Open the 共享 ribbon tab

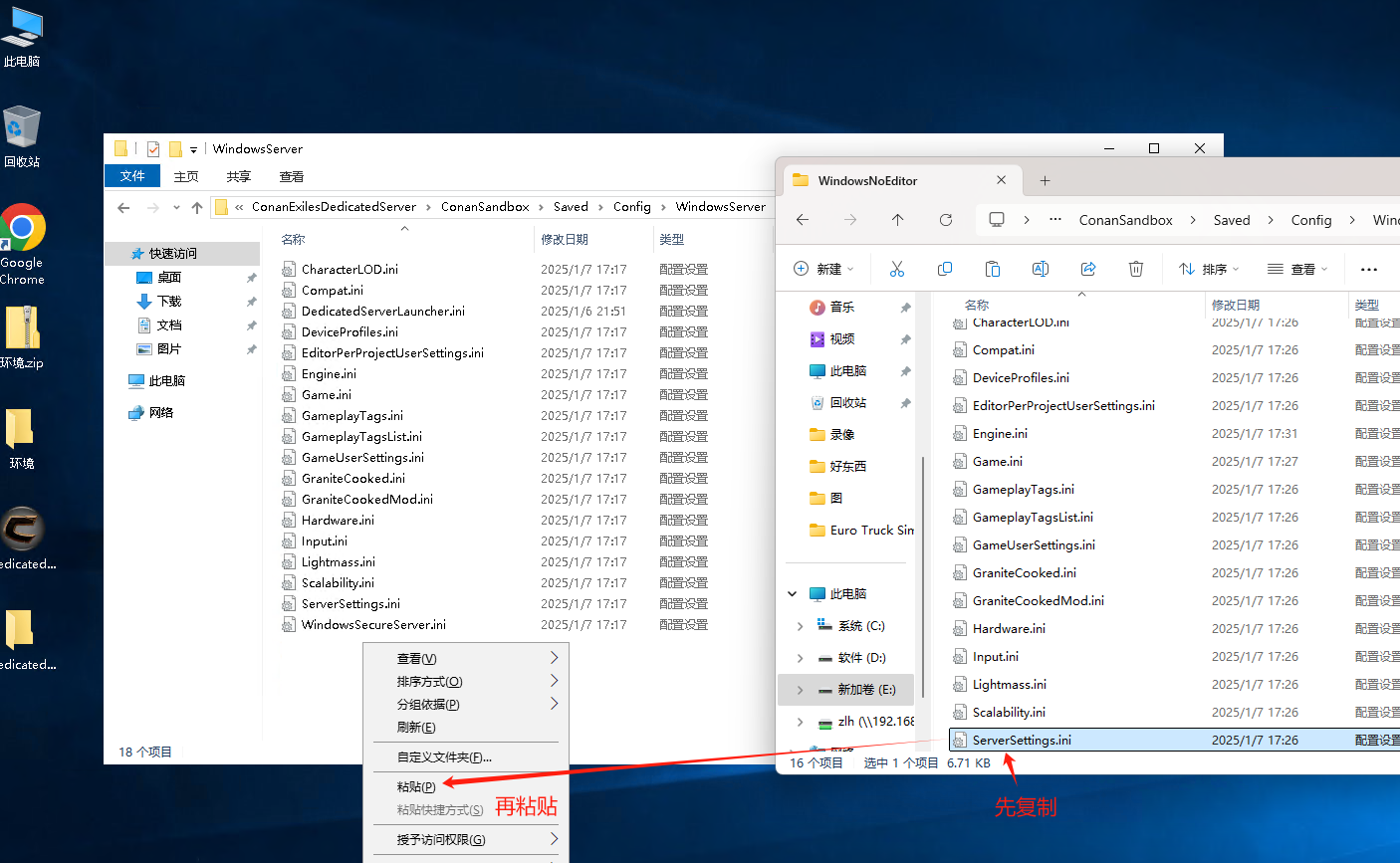tap(239, 176)
